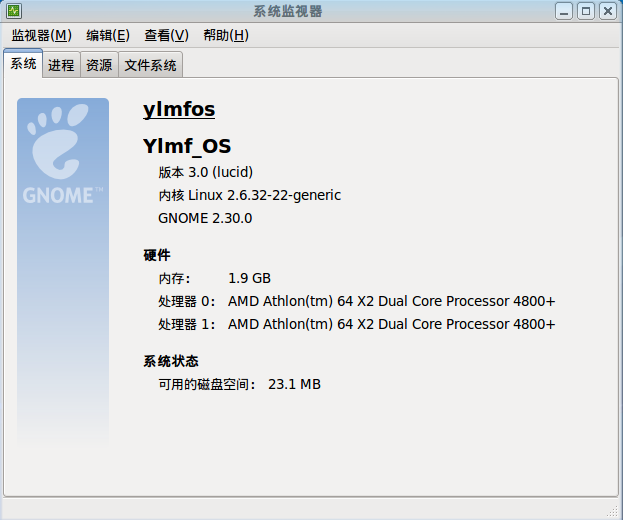The height and width of the screenshot is (520, 623).
Task: Switch to the 进程 tab
Action: (x=61, y=65)
